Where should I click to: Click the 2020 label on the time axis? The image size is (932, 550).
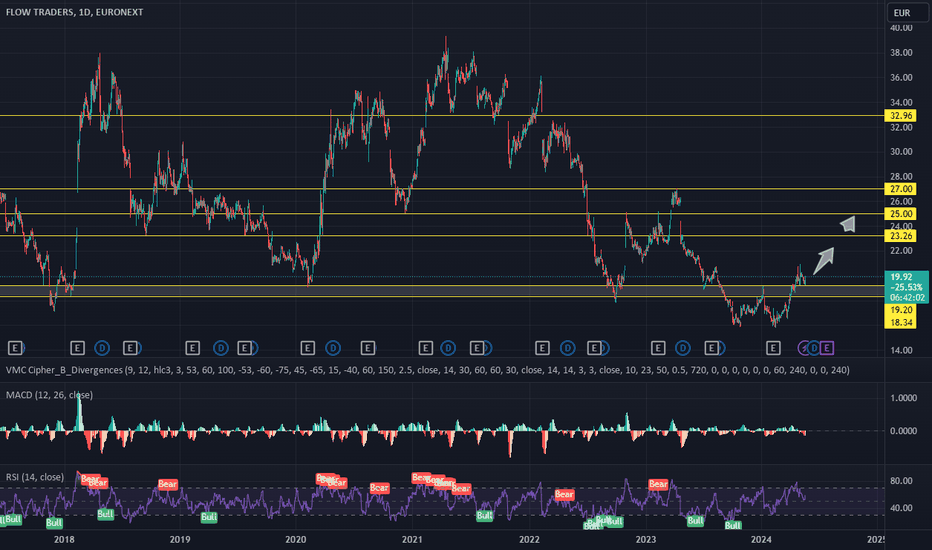[x=295, y=539]
